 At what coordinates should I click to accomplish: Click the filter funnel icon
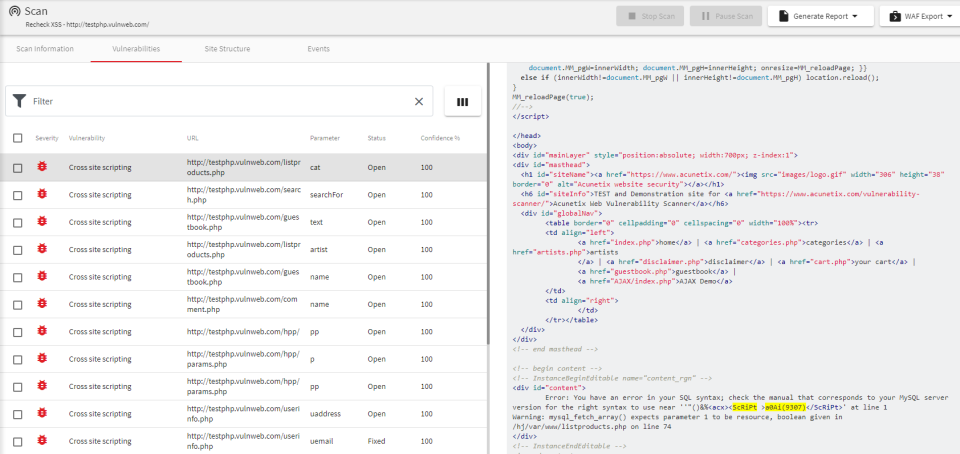coord(19,101)
